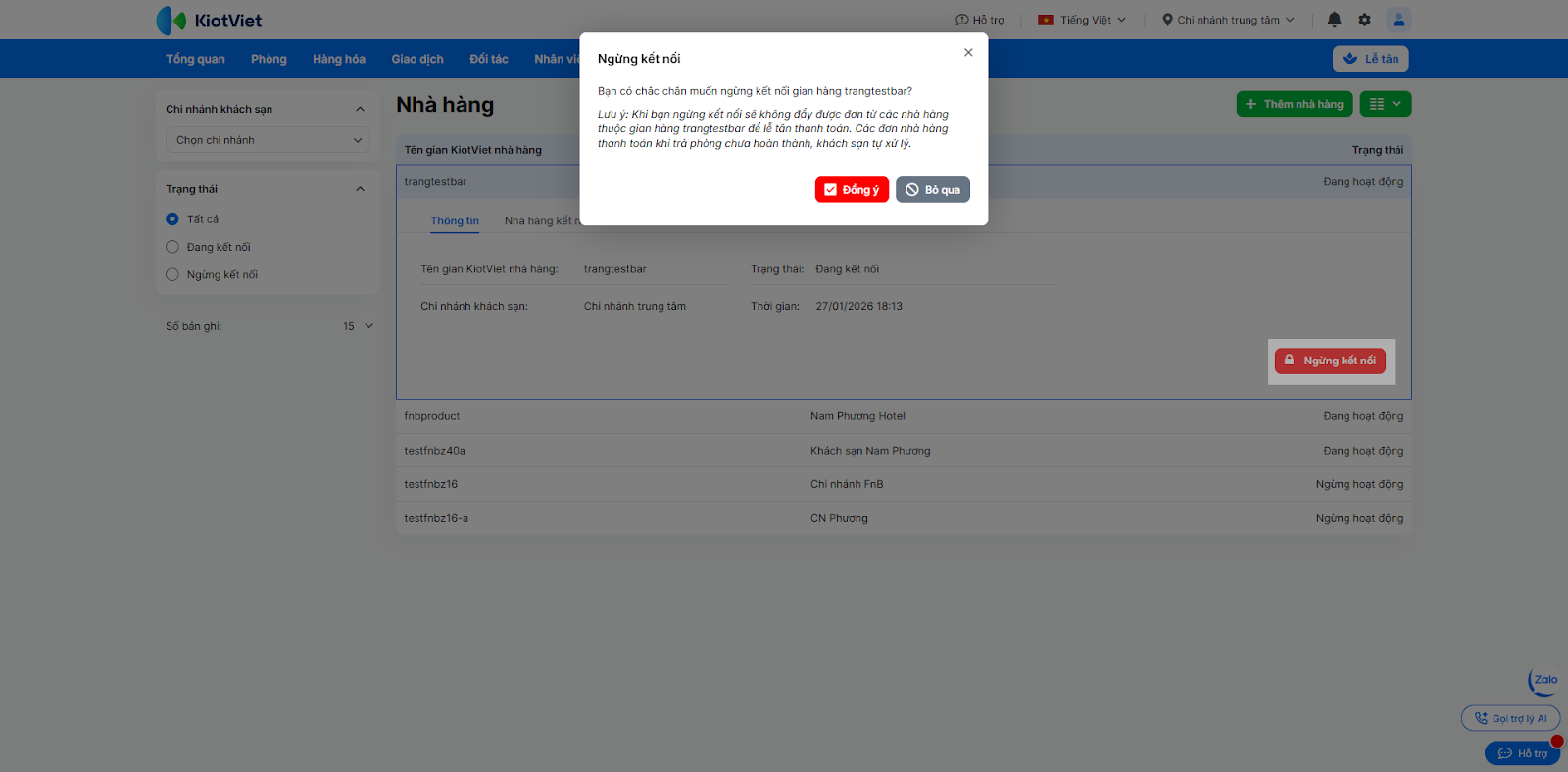Open the settings gear
This screenshot has width=1568, height=772.
tap(1364, 20)
